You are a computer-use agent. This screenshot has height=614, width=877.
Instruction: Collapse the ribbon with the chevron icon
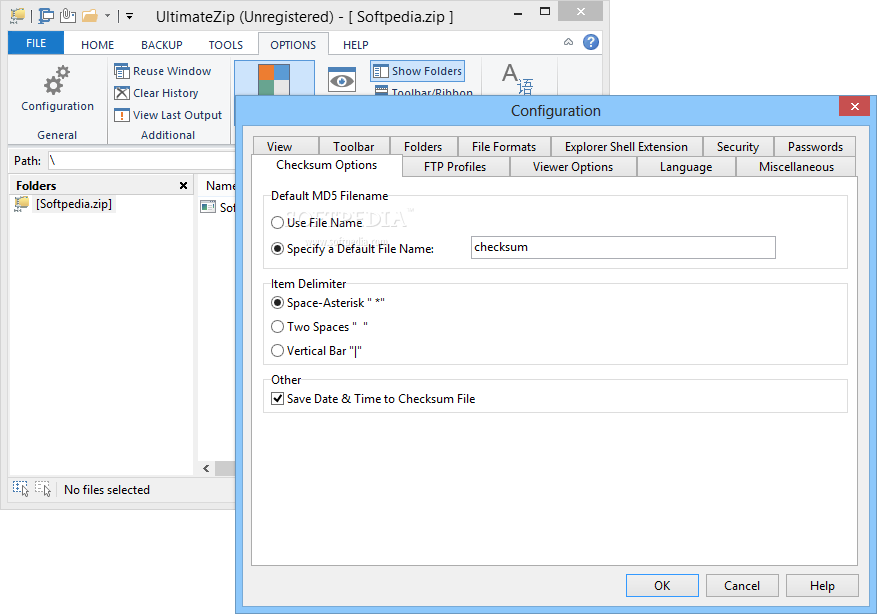point(568,42)
